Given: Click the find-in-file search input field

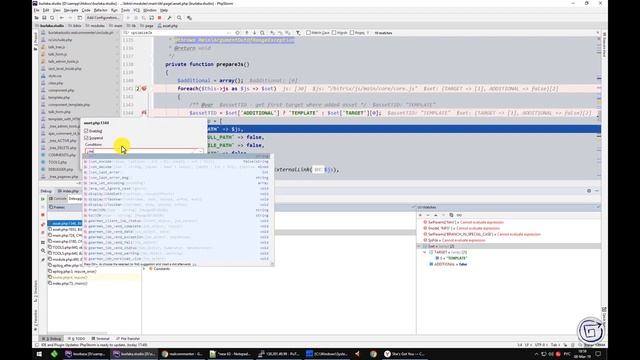Looking at the screenshot, I should click(179, 33).
